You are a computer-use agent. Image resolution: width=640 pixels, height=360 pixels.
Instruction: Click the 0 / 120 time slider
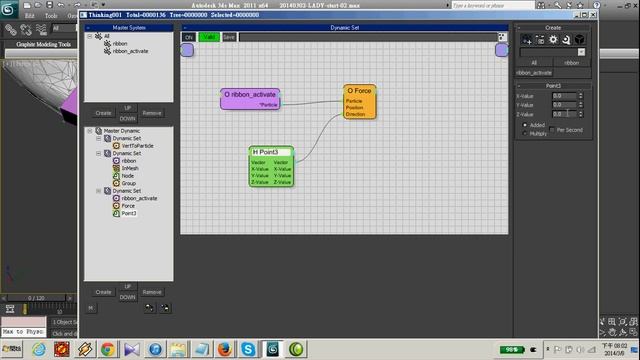(36, 298)
